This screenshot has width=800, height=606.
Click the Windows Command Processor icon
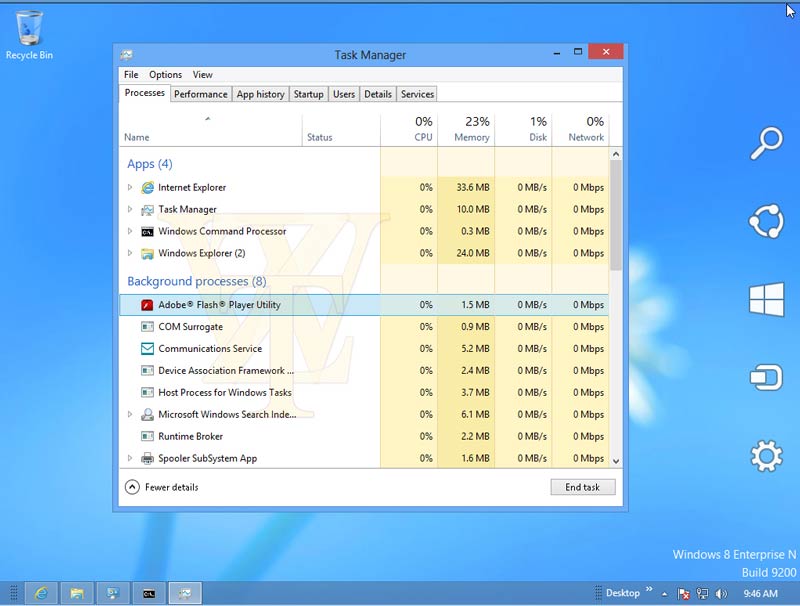click(147, 232)
